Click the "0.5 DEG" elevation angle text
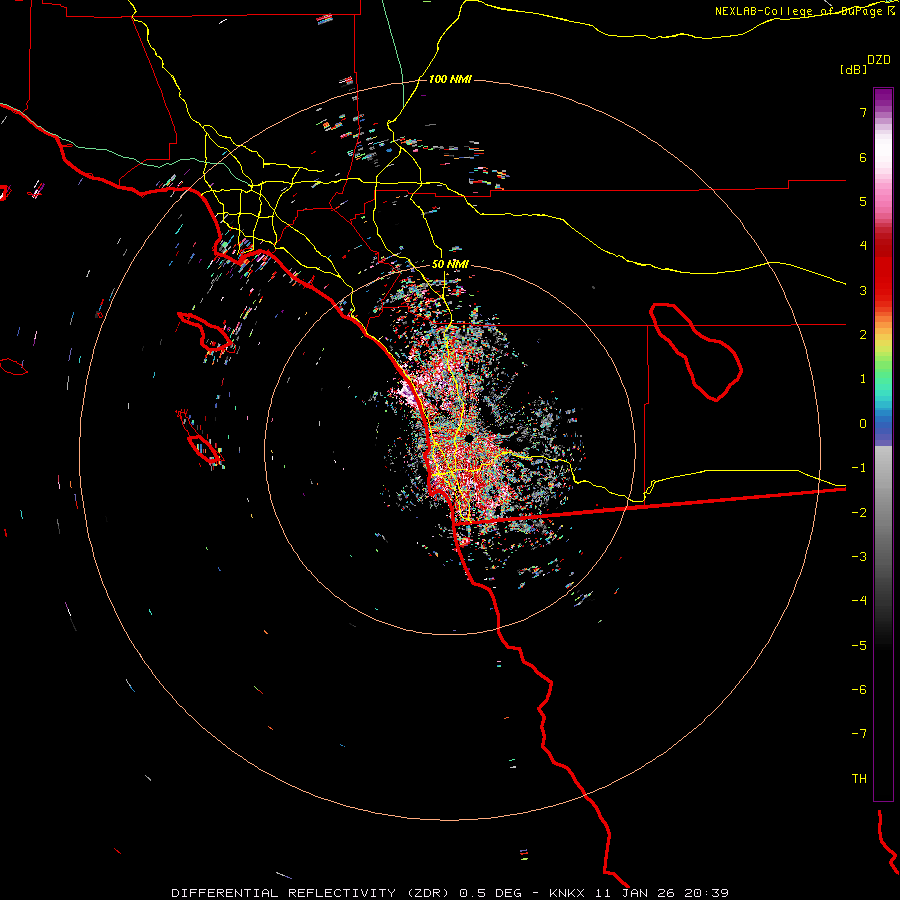The width and height of the screenshot is (900, 900). pyautogui.click(x=490, y=893)
